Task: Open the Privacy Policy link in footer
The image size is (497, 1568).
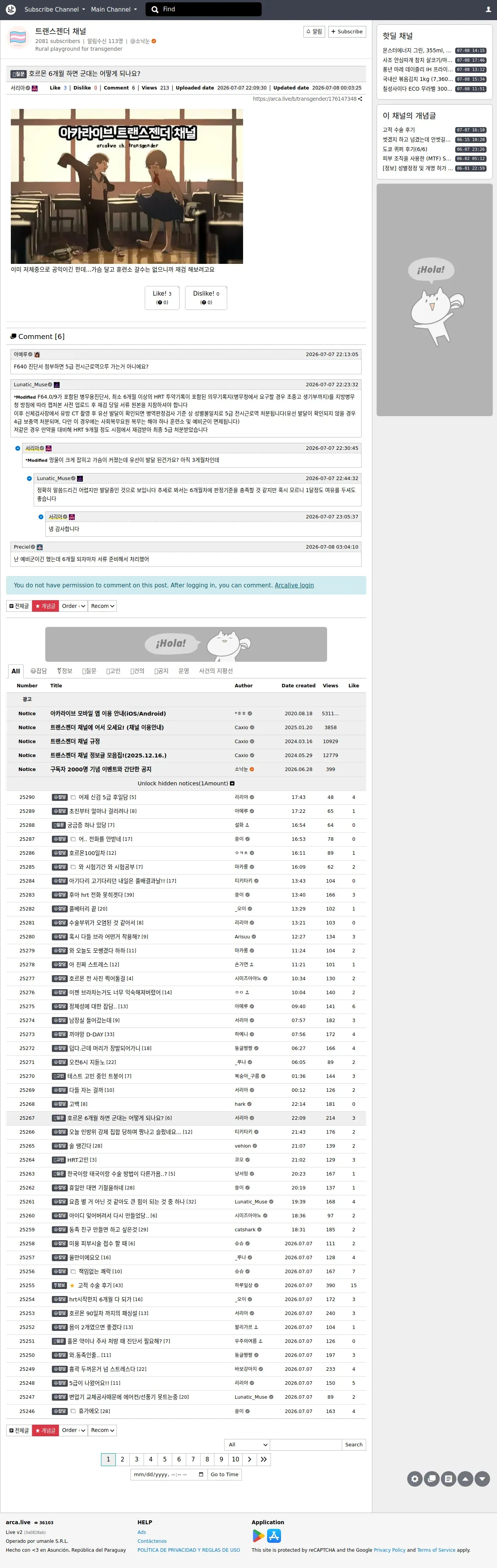Action: pyautogui.click(x=389, y=1550)
